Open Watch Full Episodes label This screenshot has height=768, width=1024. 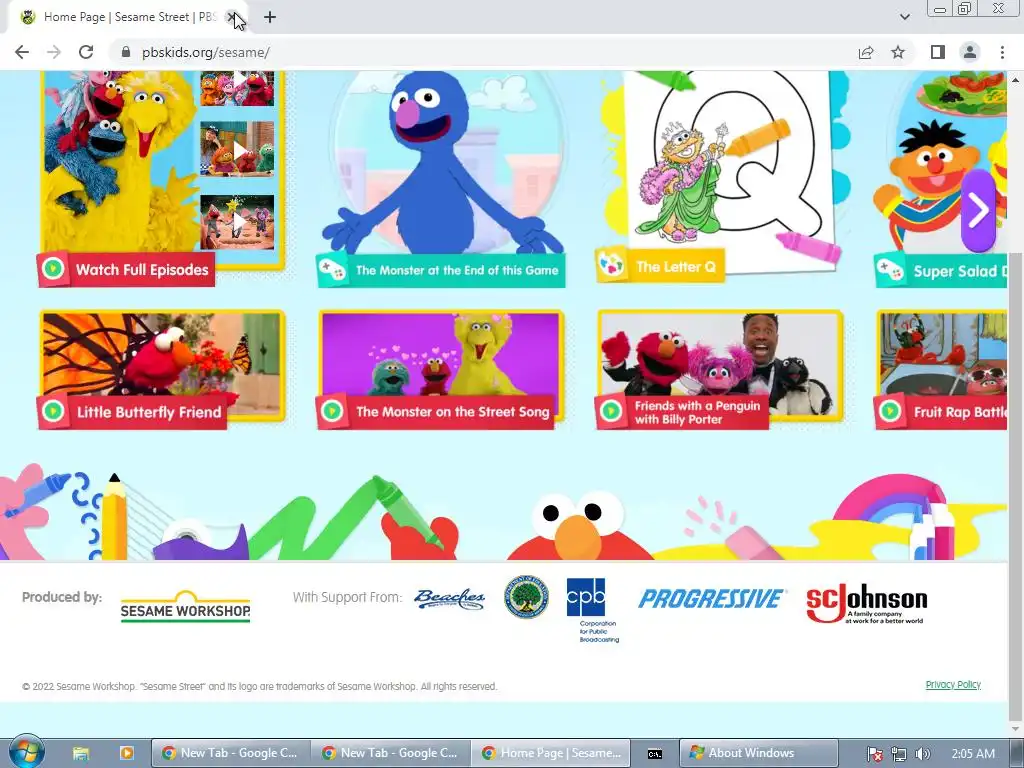142,270
